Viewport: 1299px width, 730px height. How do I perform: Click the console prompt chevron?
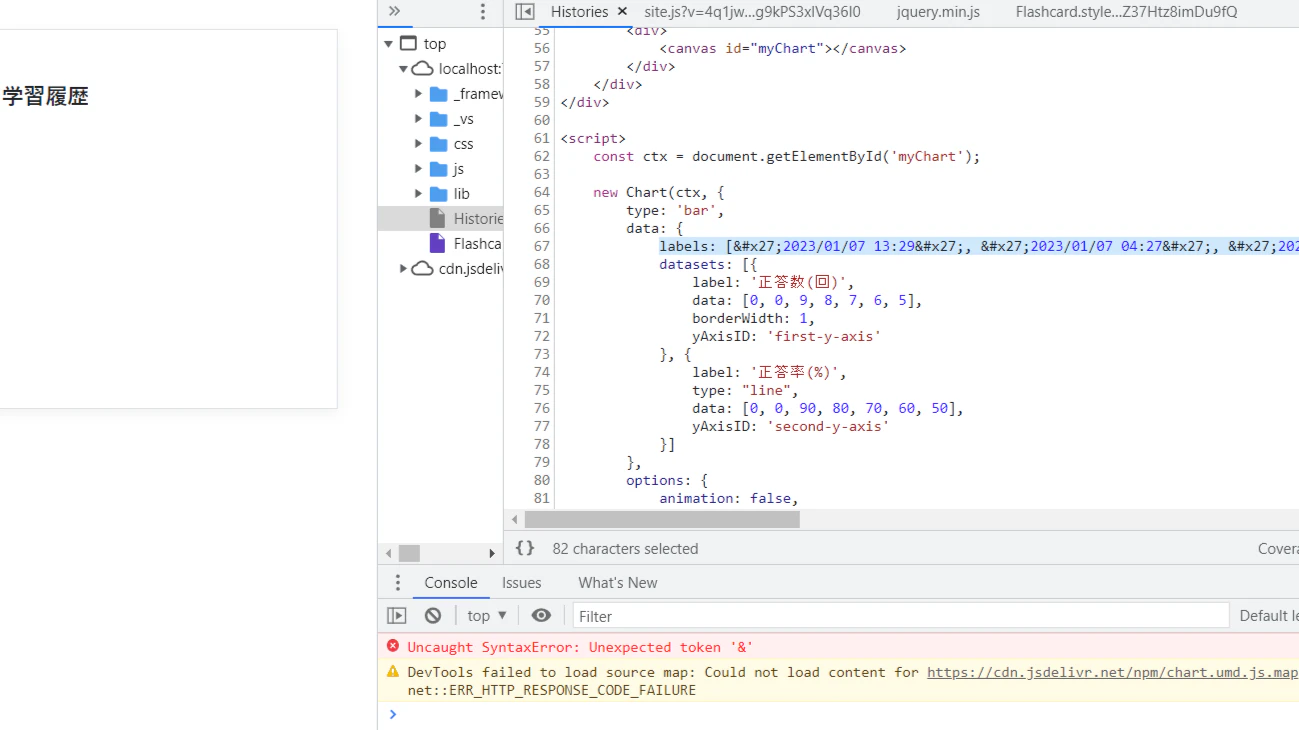coord(393,714)
